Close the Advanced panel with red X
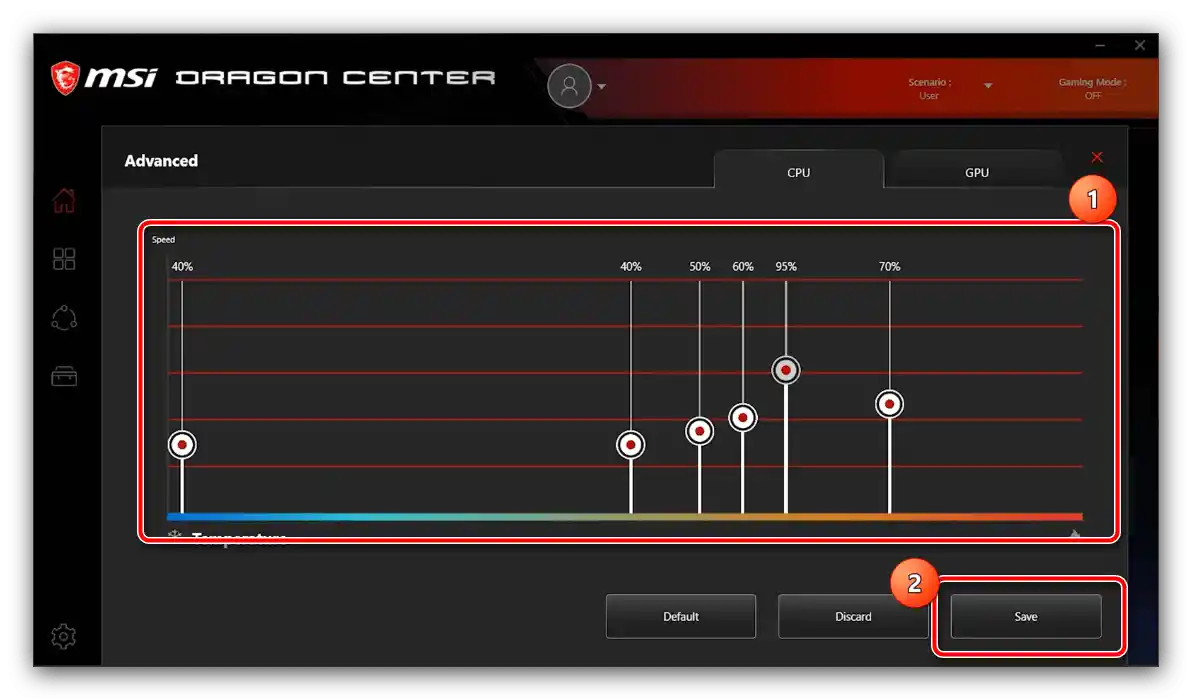 coord(1096,157)
